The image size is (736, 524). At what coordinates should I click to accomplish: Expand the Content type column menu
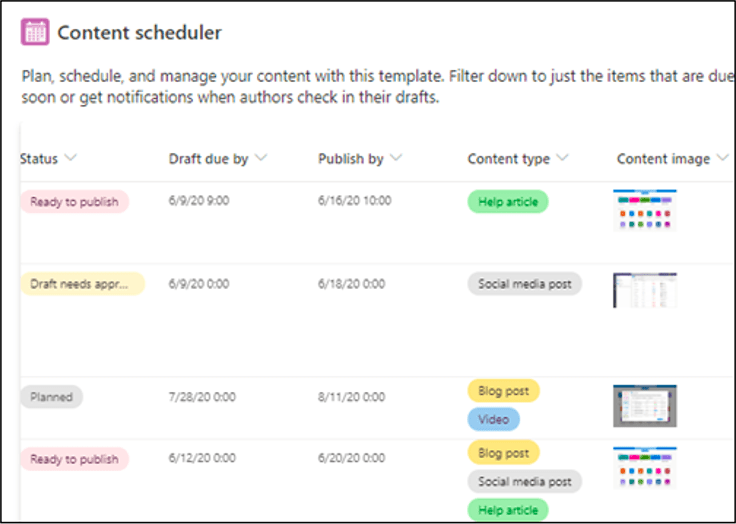[562, 158]
